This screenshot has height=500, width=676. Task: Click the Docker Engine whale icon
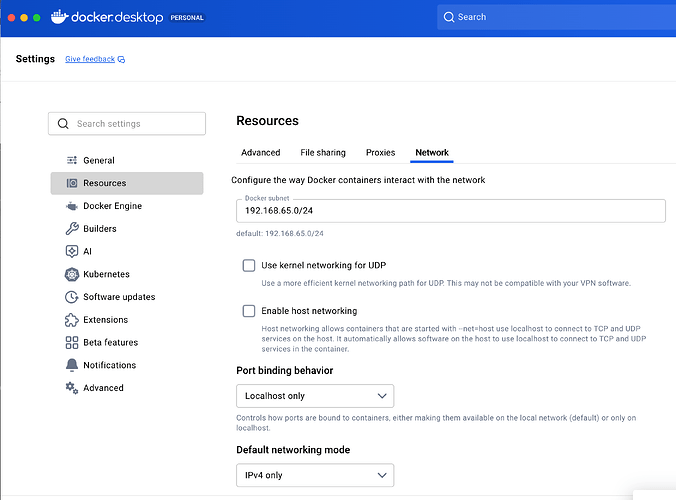(72, 206)
